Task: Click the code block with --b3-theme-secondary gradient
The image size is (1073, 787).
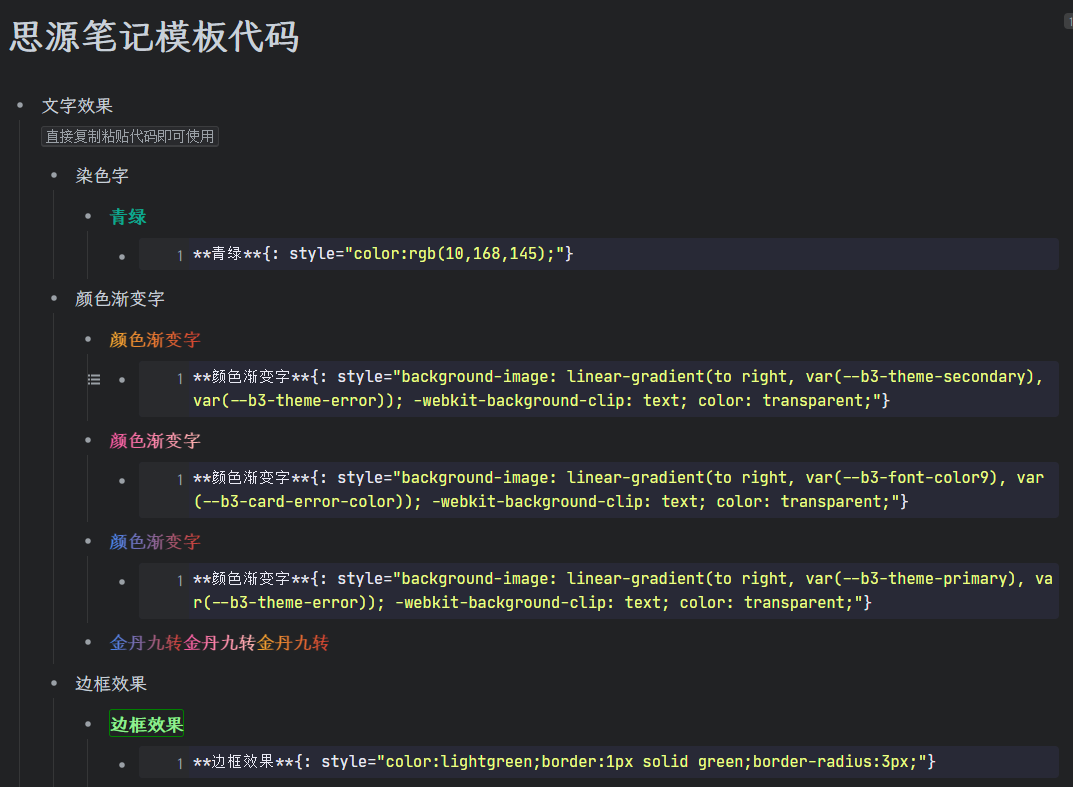Action: tap(598, 389)
